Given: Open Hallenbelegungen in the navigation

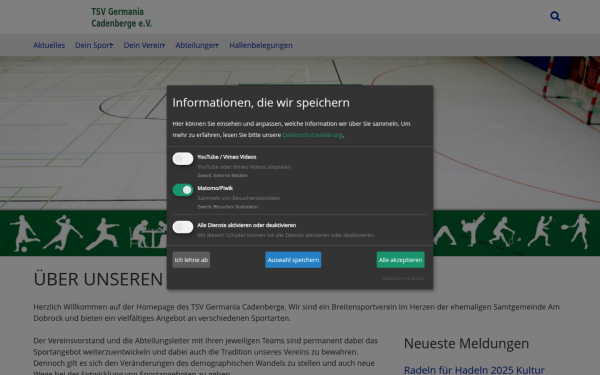Looking at the screenshot, I should [261, 45].
